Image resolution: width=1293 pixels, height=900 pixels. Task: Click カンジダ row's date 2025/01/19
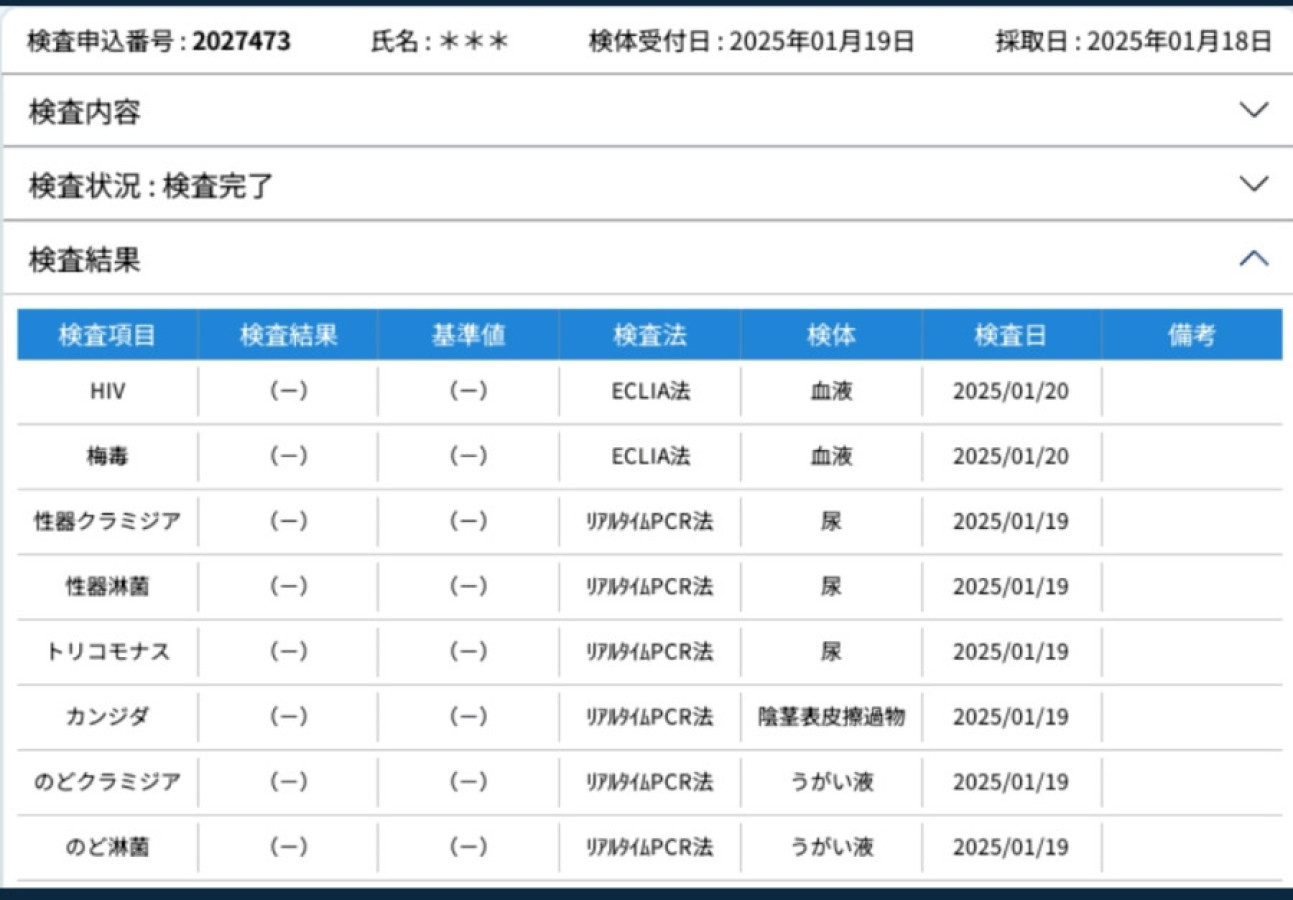click(1011, 717)
